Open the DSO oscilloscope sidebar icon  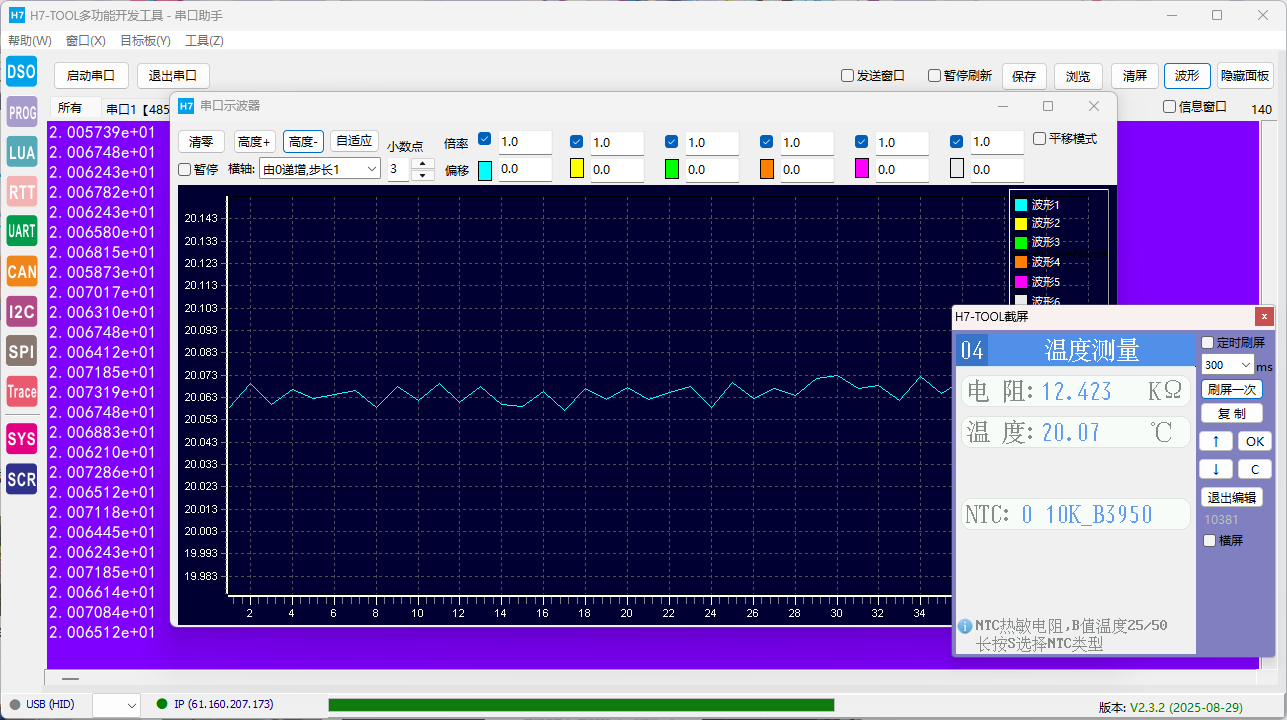(22, 72)
